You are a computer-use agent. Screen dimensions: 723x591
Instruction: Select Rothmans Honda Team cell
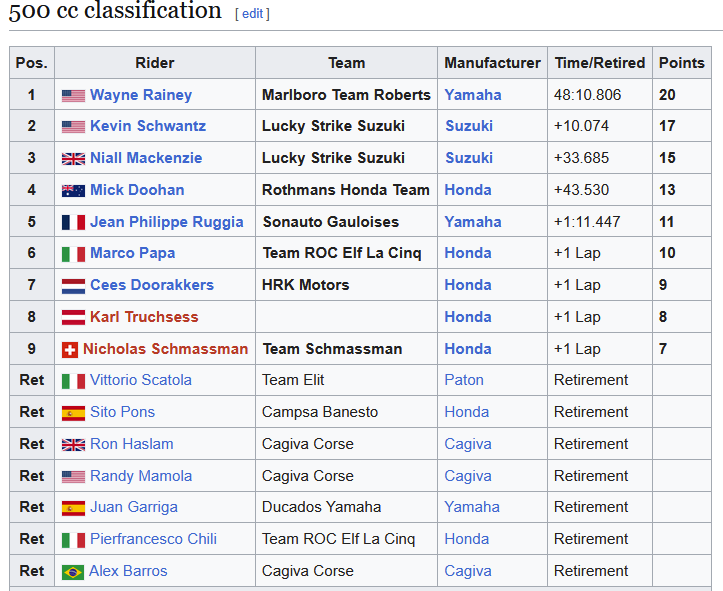(x=346, y=189)
